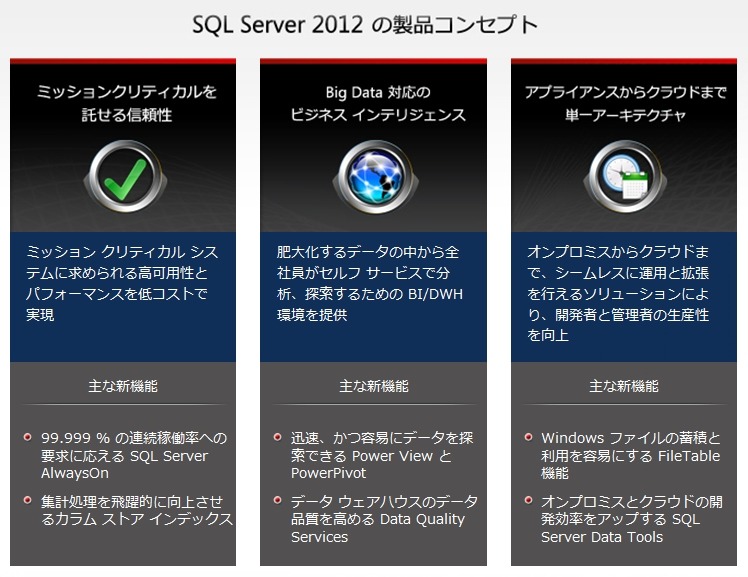Click the "Power View と PowerPivot" bullet text
748x577 pixels.
(382, 455)
